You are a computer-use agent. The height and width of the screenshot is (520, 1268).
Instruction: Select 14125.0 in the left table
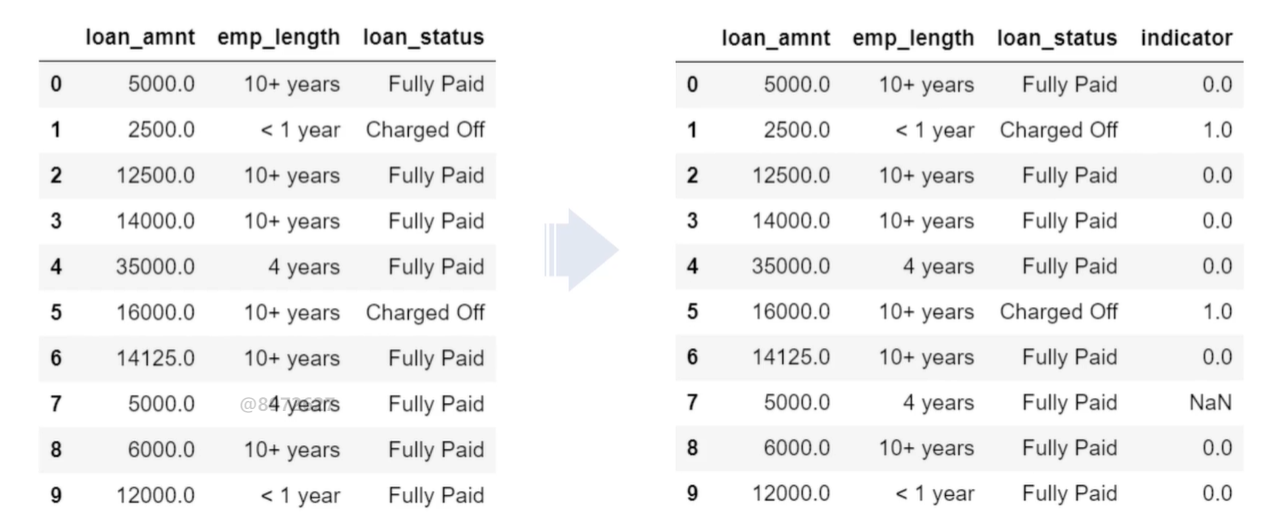click(157, 357)
